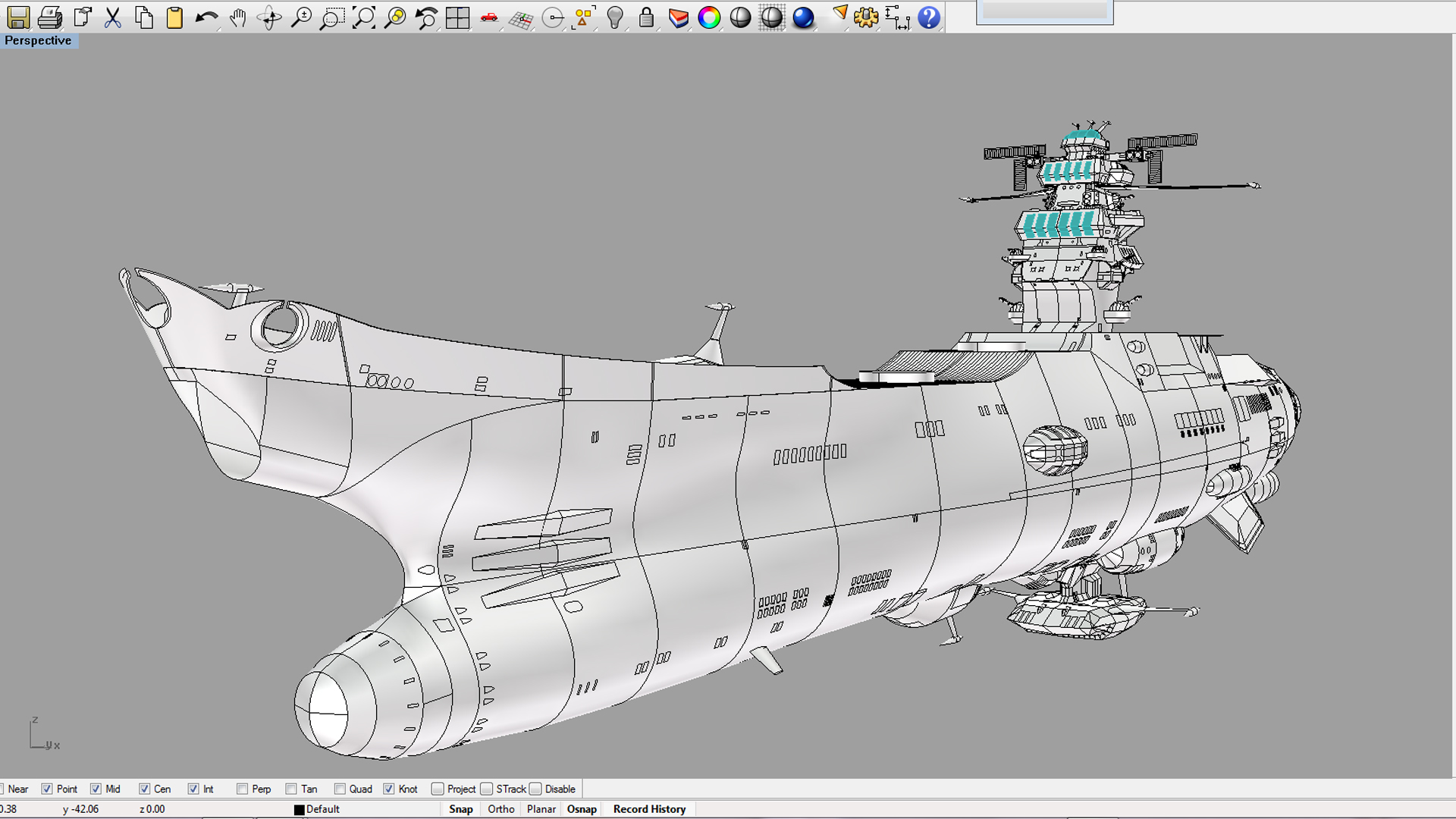Uncheck the Point osnap checkbox

click(x=47, y=789)
